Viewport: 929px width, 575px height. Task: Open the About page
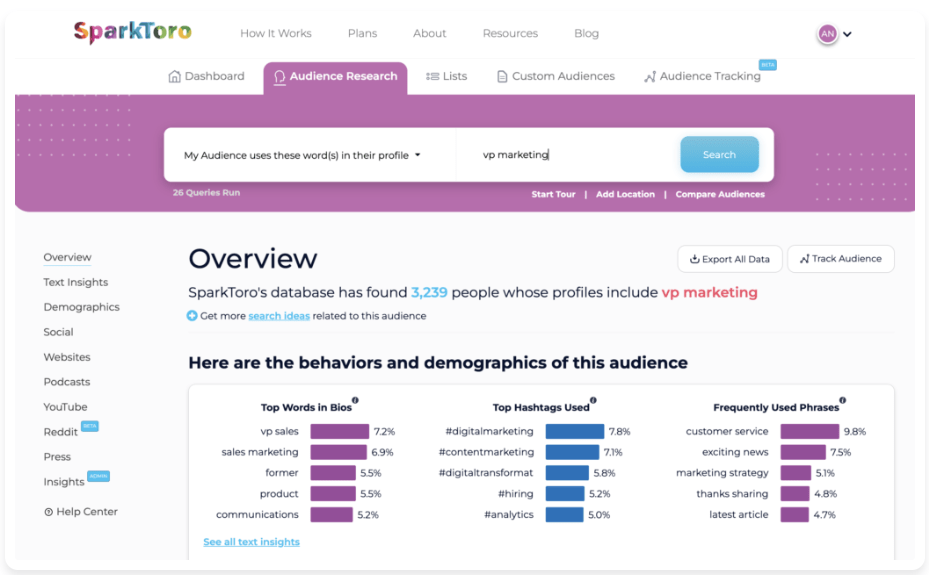click(x=430, y=34)
